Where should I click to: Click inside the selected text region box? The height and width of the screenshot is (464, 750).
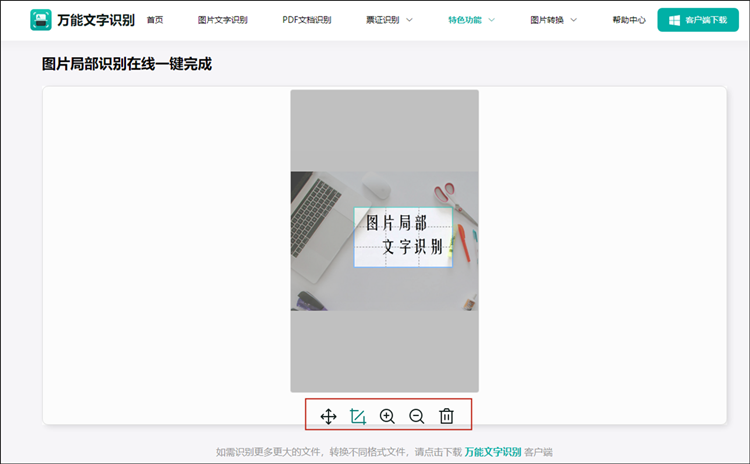point(403,237)
